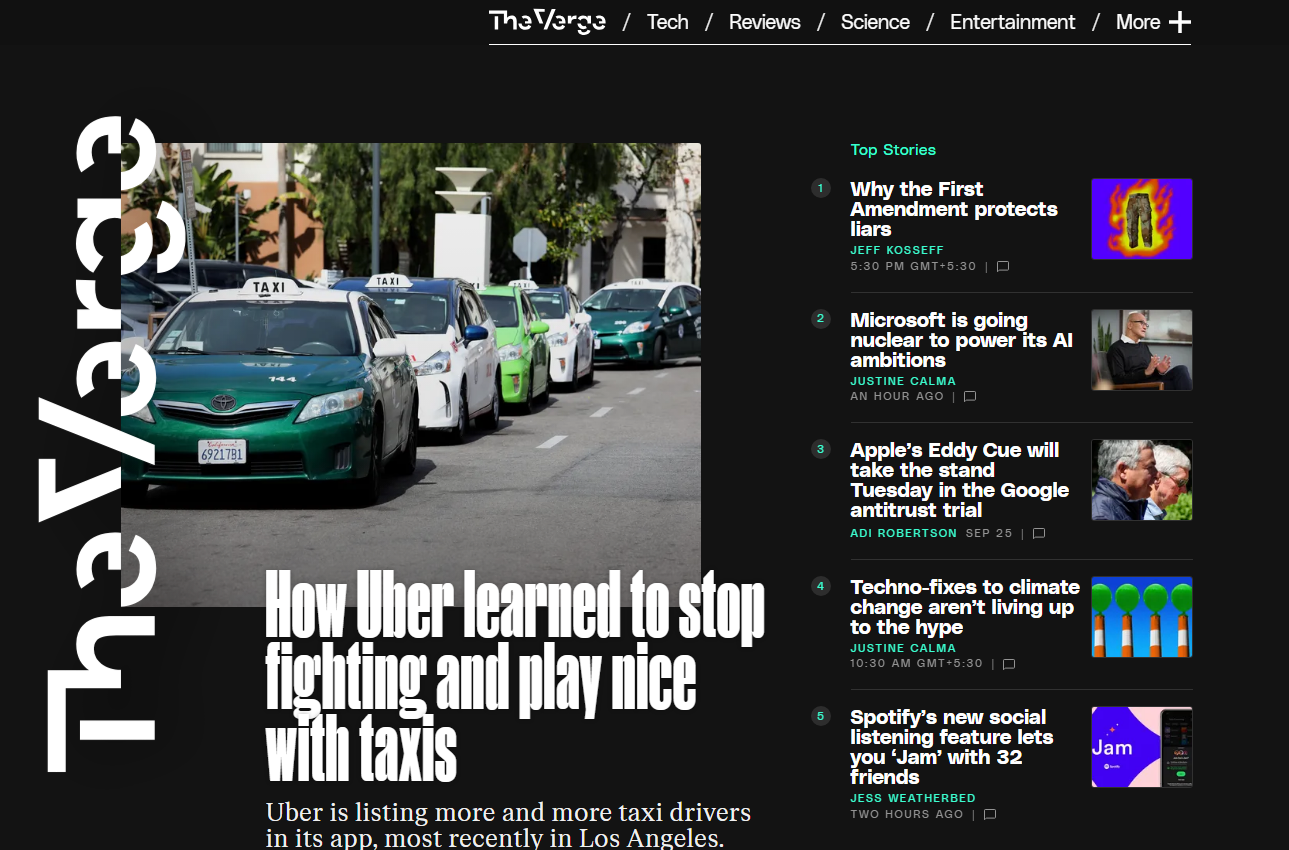The width and height of the screenshot is (1289, 850).
Task: Click the plus icon beside More
Action: 1180,22
